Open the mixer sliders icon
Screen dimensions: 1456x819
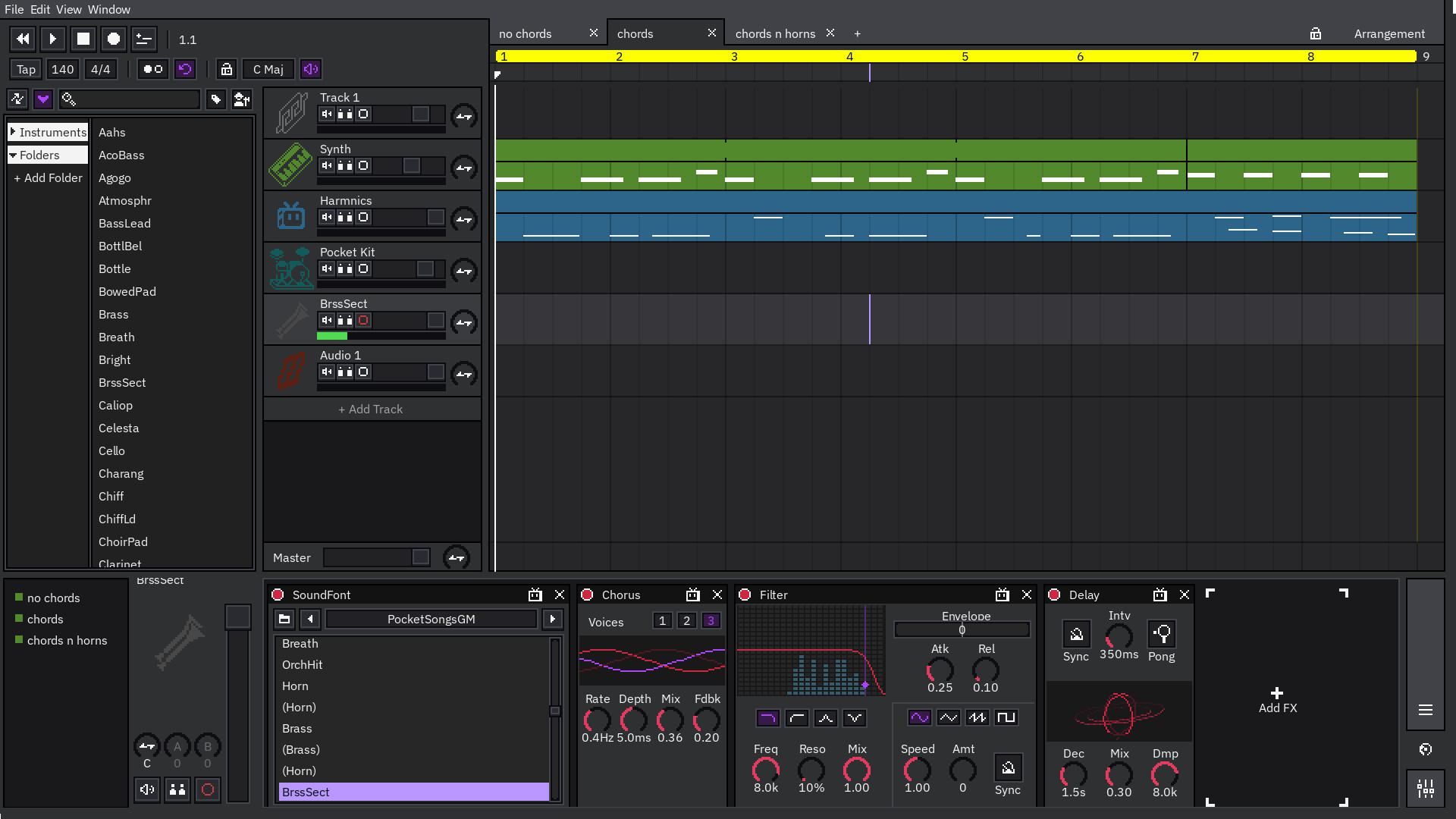coord(1425,789)
